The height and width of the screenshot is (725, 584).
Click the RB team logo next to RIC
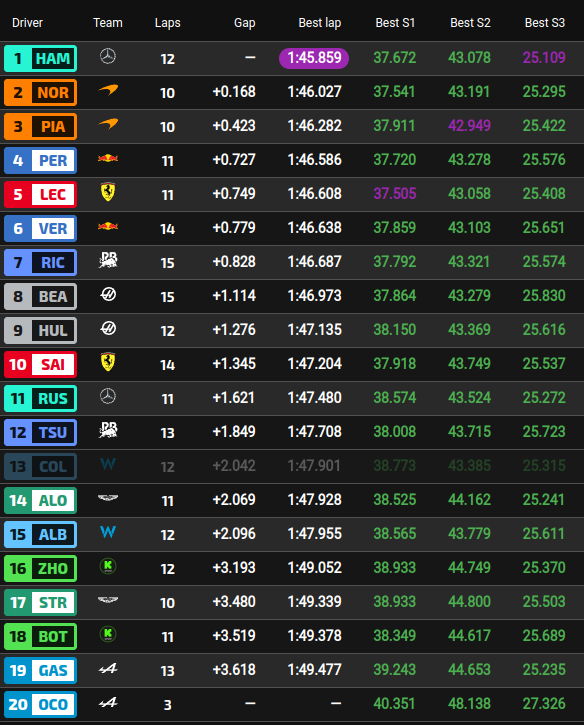coord(108,260)
